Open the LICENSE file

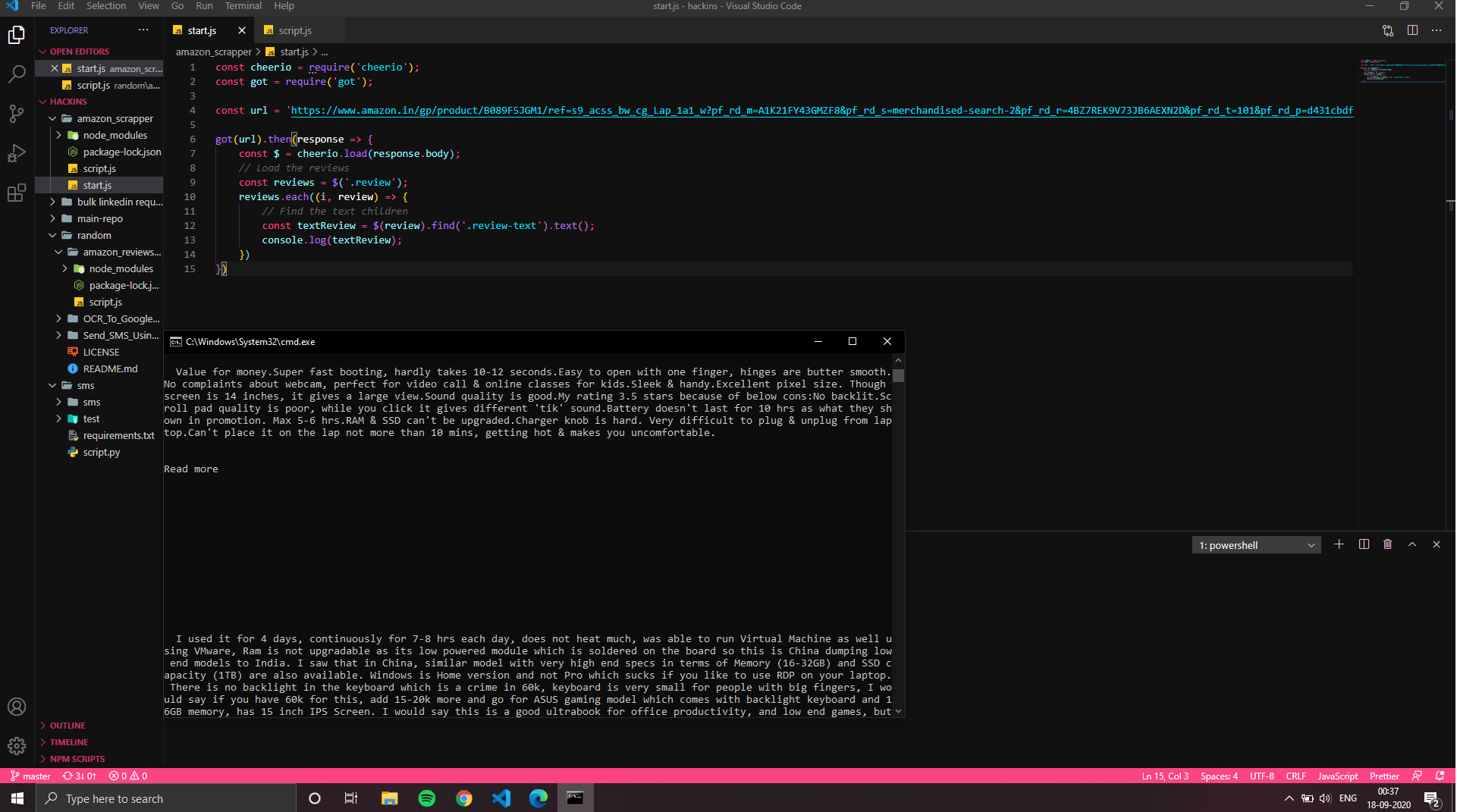101,352
